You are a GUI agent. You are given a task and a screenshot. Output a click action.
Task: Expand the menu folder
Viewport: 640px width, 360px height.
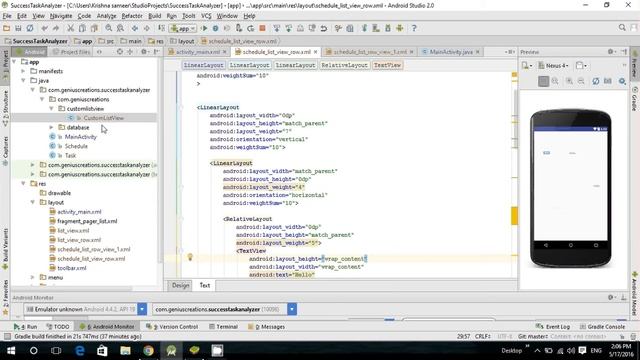pyautogui.click(x=33, y=278)
